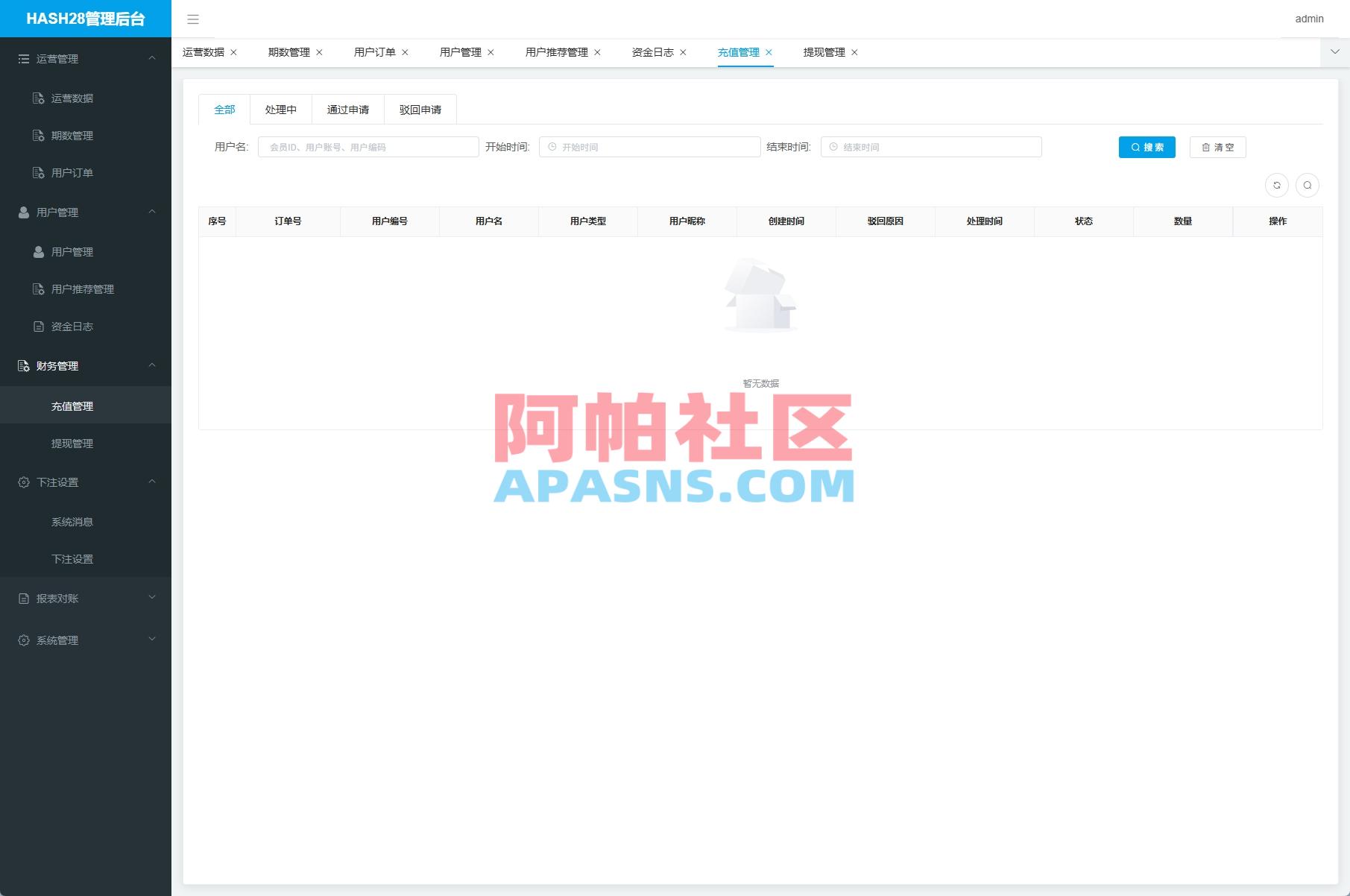Image resolution: width=1350 pixels, height=896 pixels.
Task: Open the 提现管理 tab
Action: (823, 52)
